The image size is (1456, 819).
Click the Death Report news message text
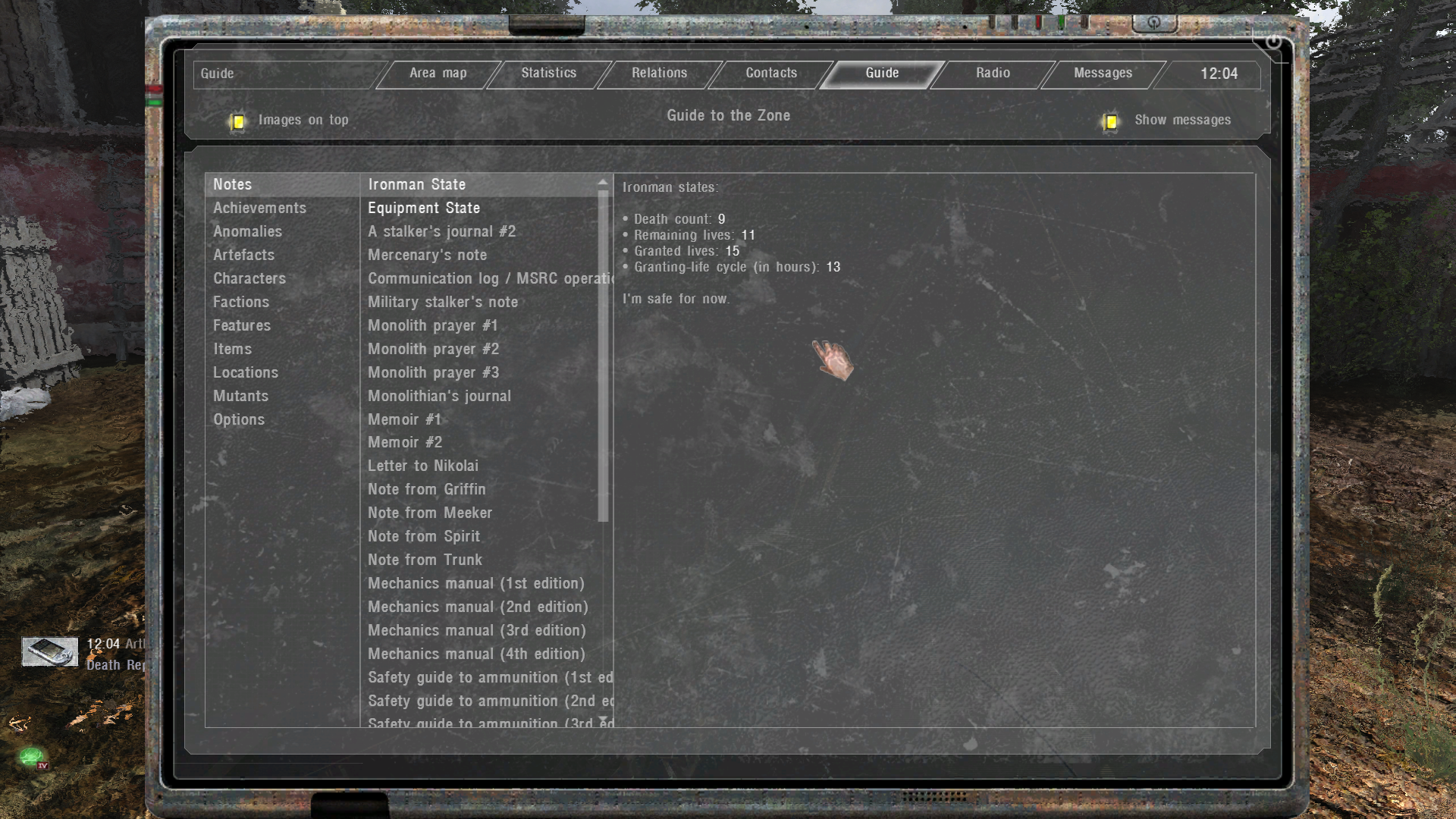click(115, 665)
